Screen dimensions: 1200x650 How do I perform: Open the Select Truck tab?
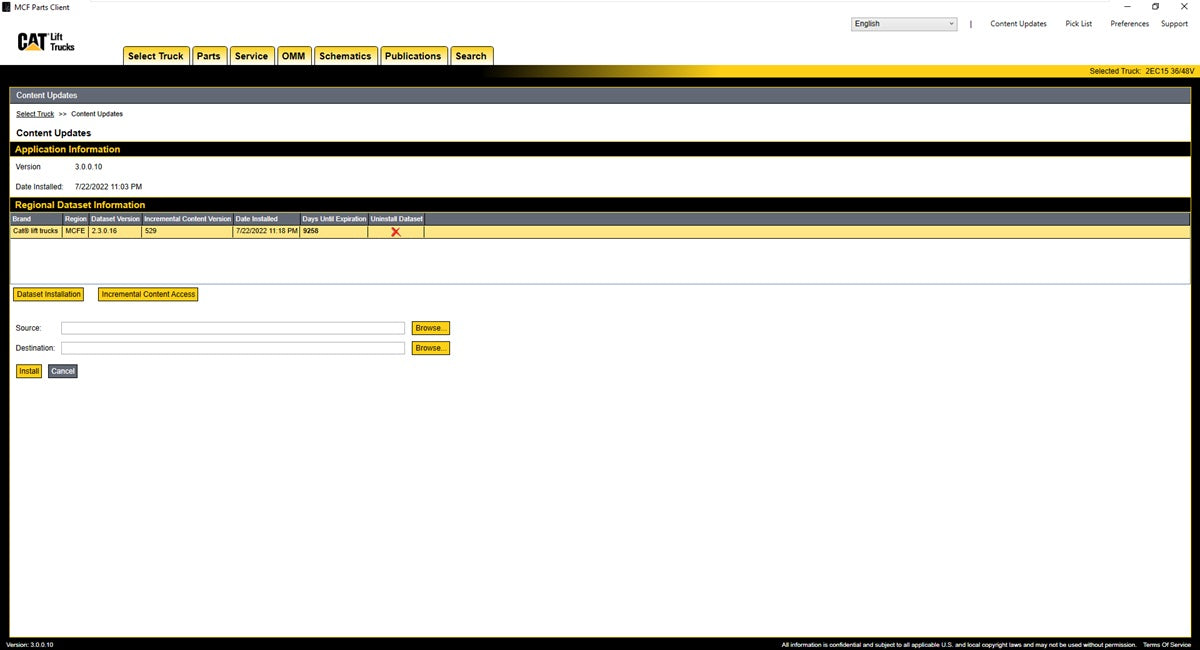[155, 56]
